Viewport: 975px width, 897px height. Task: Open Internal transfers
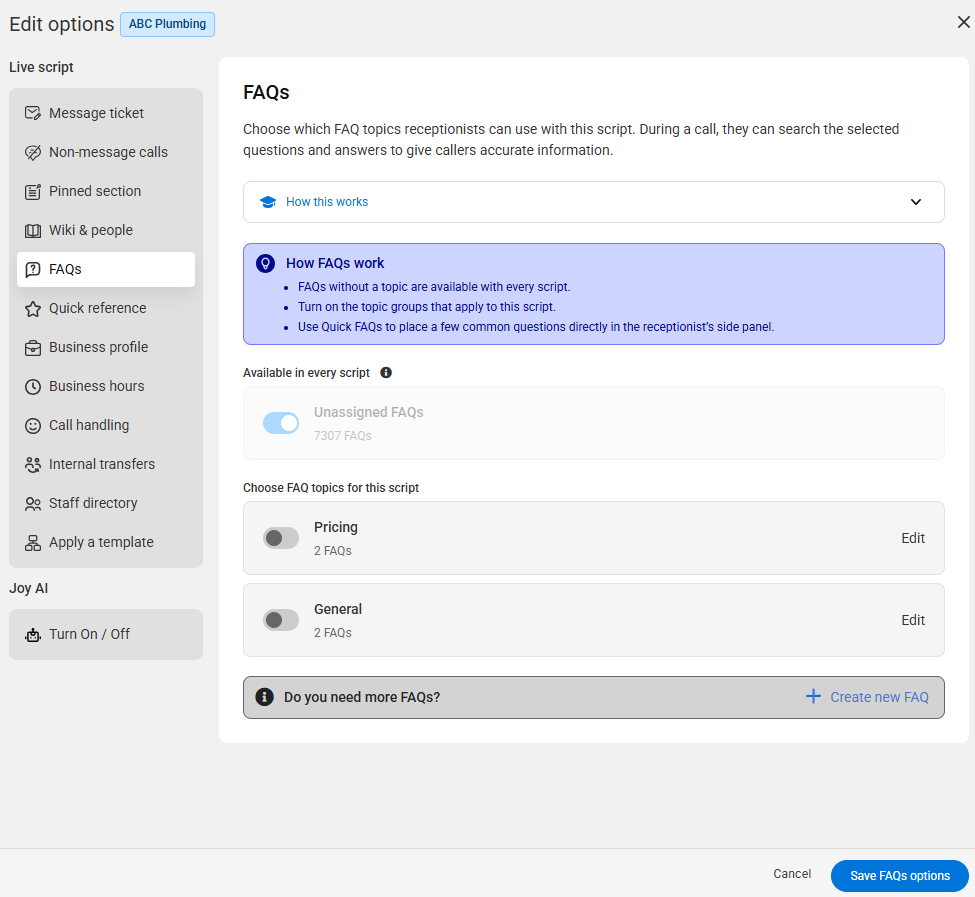click(x=106, y=464)
